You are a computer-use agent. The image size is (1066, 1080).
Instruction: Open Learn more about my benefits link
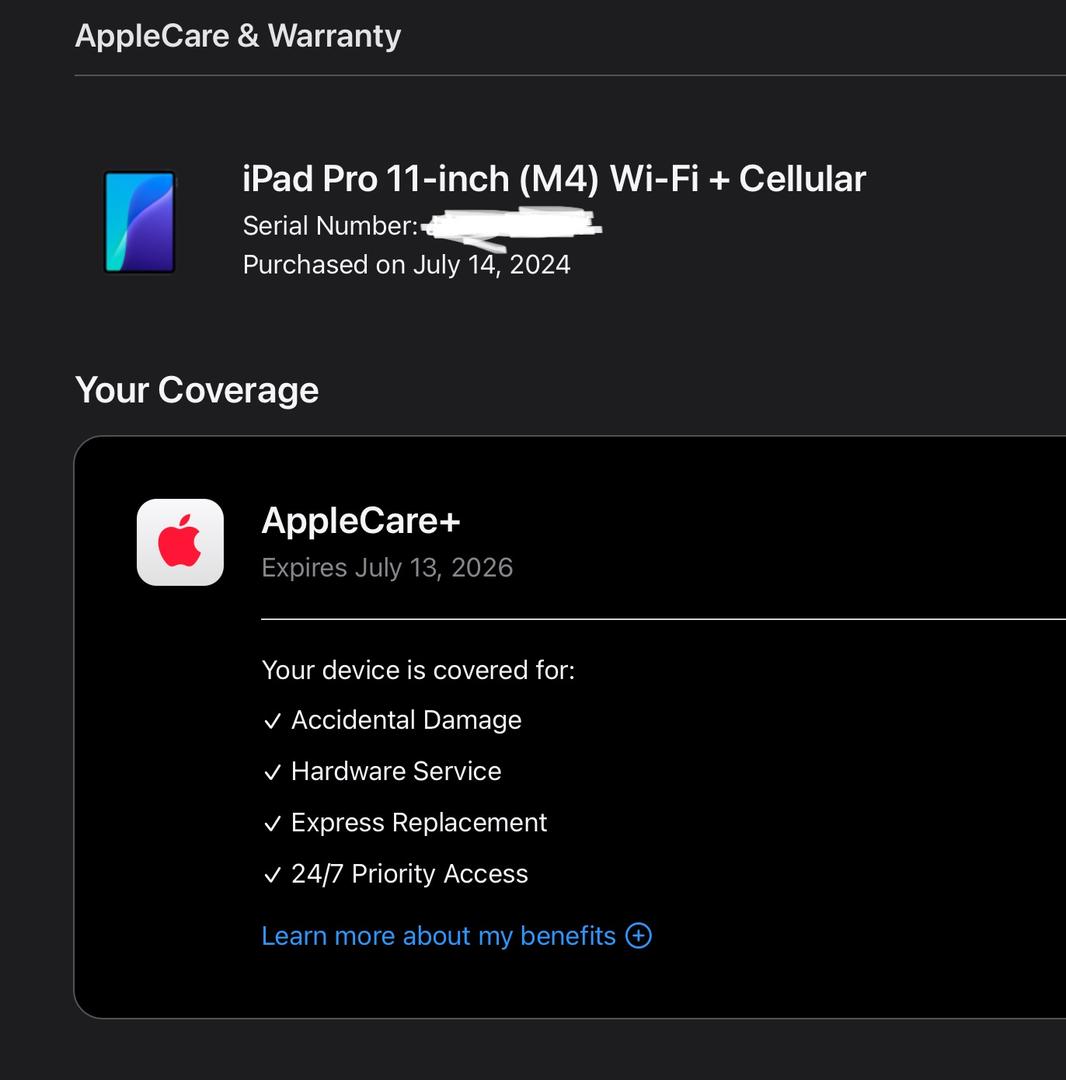[x=439, y=935]
